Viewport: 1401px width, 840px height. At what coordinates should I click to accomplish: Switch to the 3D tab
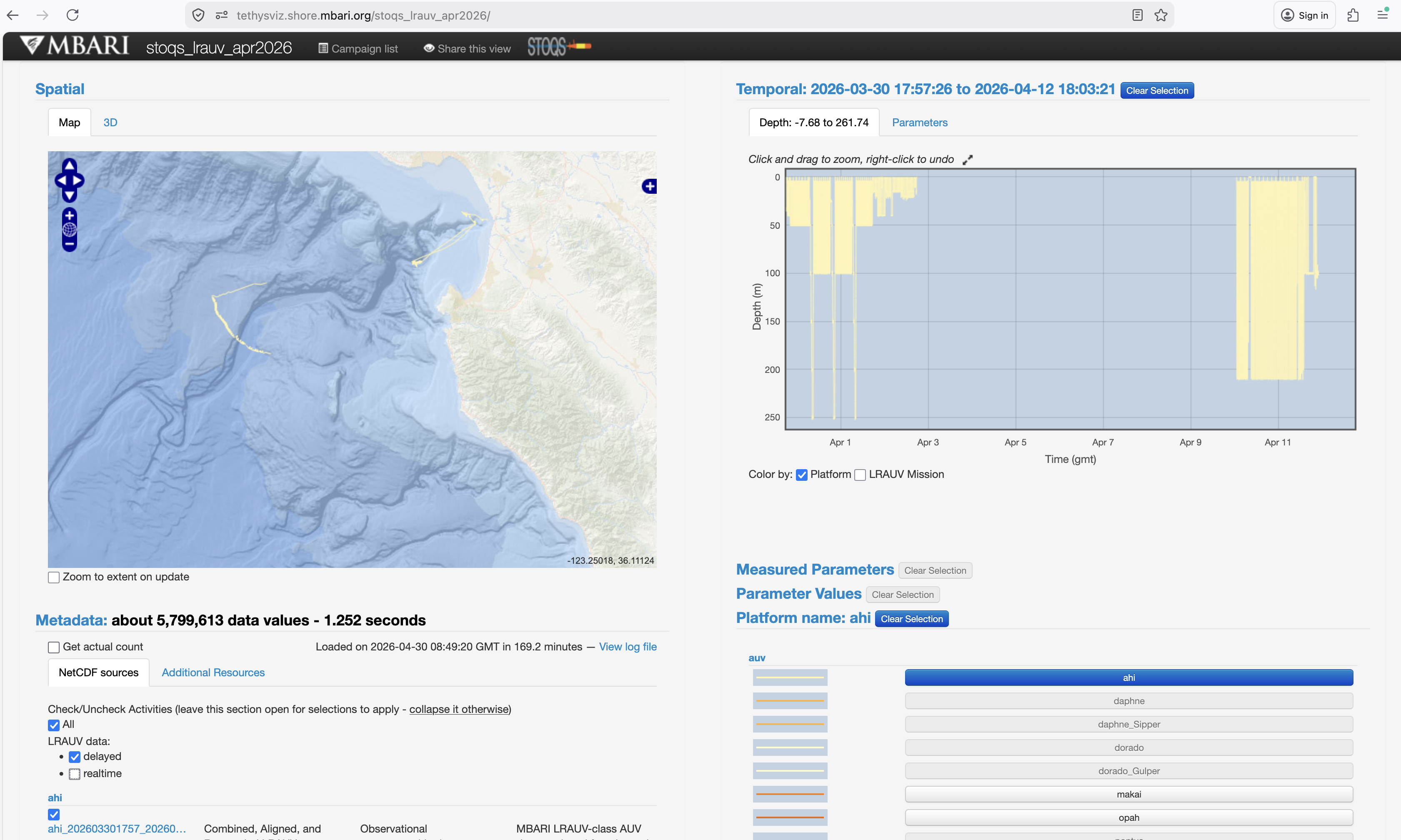(x=110, y=122)
